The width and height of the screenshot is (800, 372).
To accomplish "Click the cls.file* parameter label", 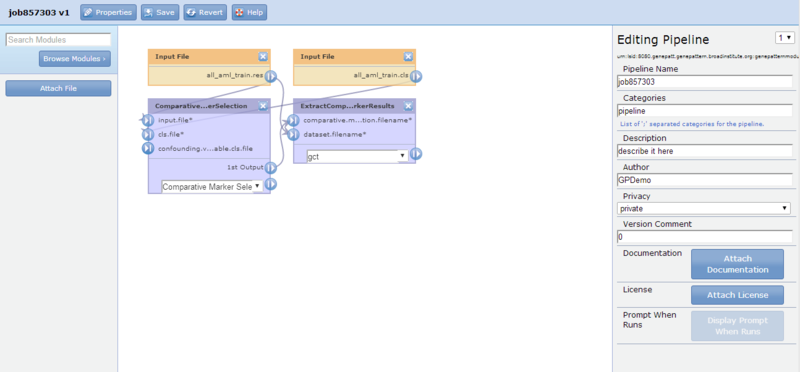I will [171, 135].
